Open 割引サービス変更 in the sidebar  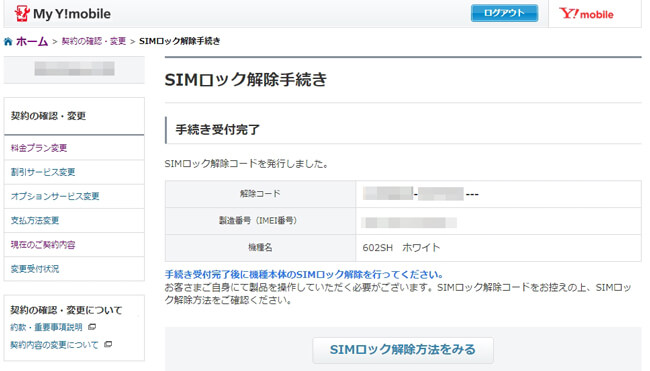tap(43, 172)
